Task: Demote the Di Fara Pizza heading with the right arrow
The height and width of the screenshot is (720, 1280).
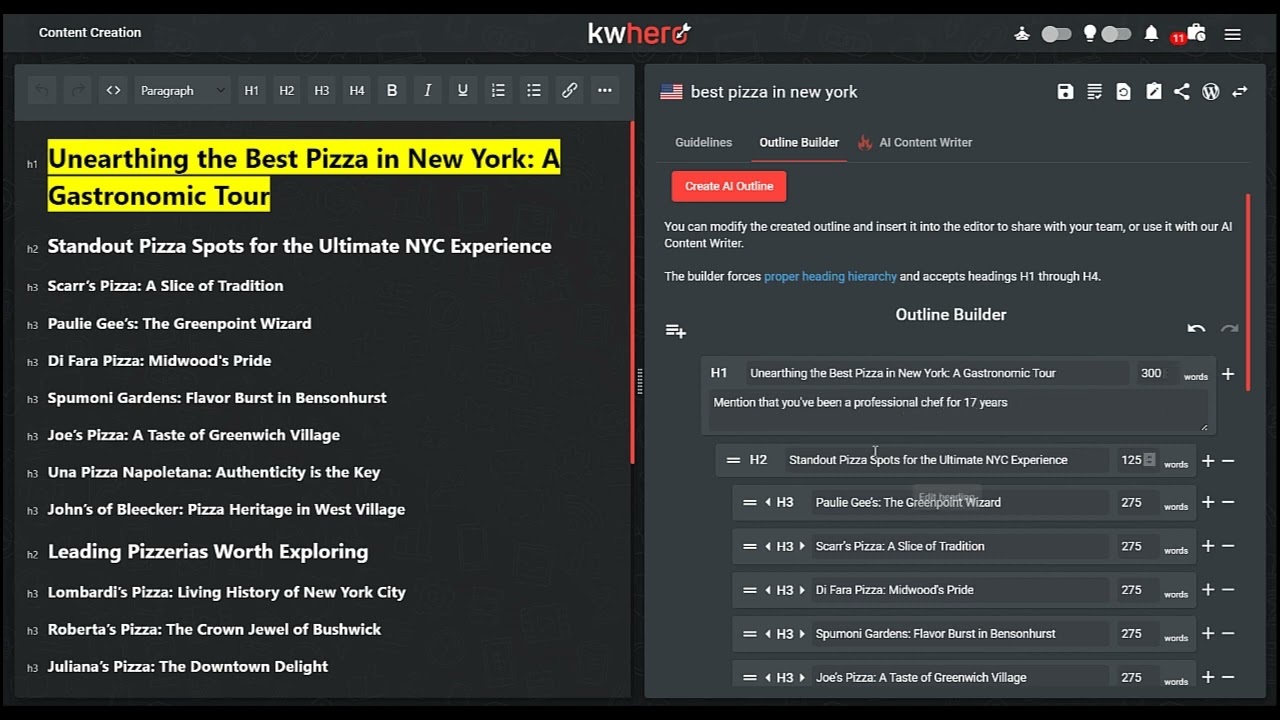Action: (802, 590)
